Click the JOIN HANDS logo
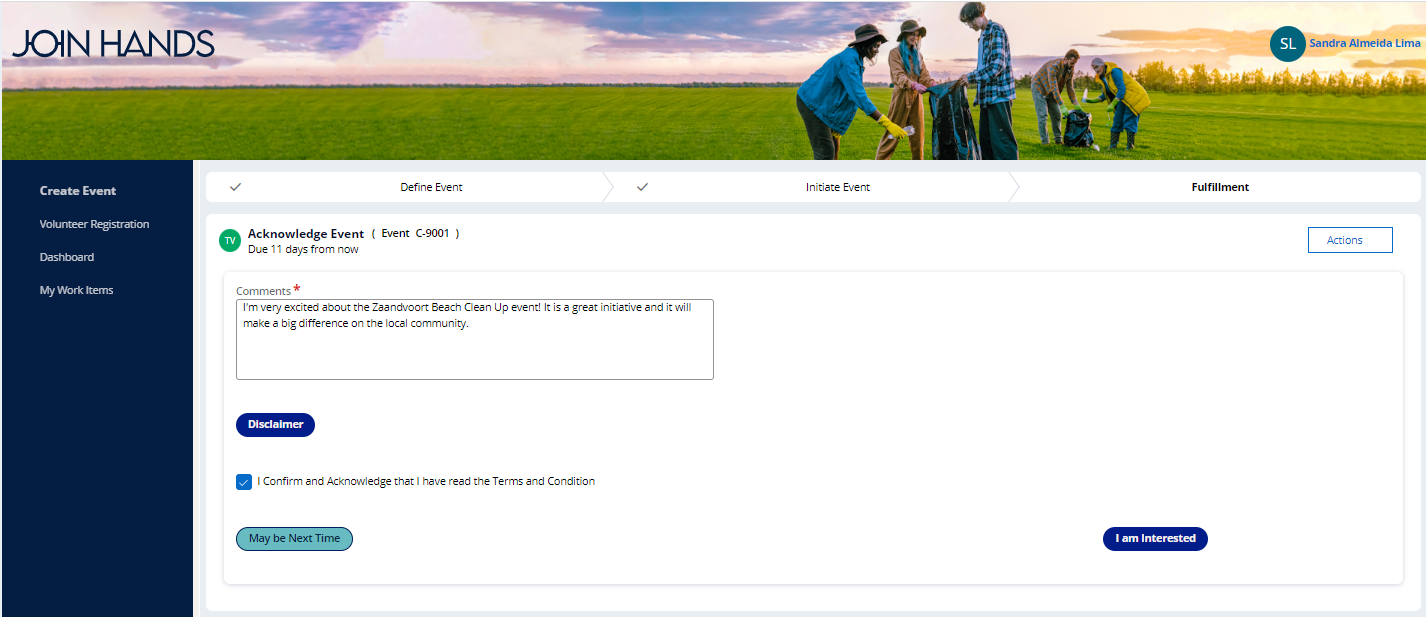This screenshot has width=1426, height=617. (x=113, y=43)
